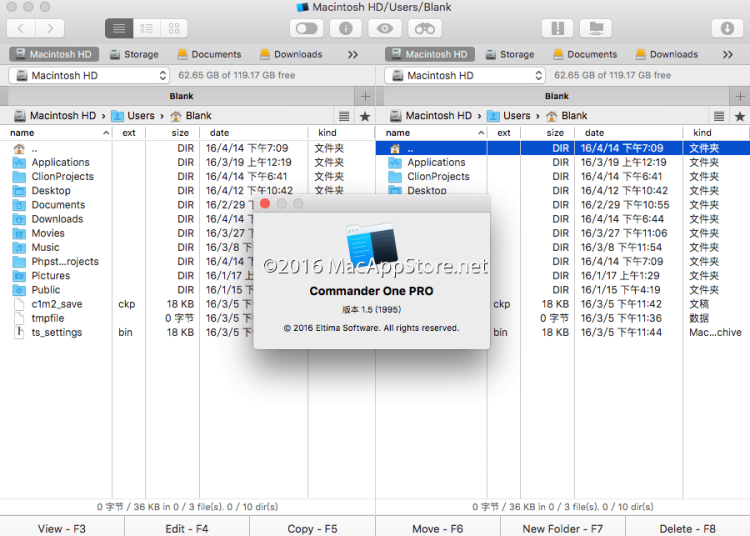The height and width of the screenshot is (536, 750).
Task: Click the Copy - F5 button
Action: tap(312, 528)
